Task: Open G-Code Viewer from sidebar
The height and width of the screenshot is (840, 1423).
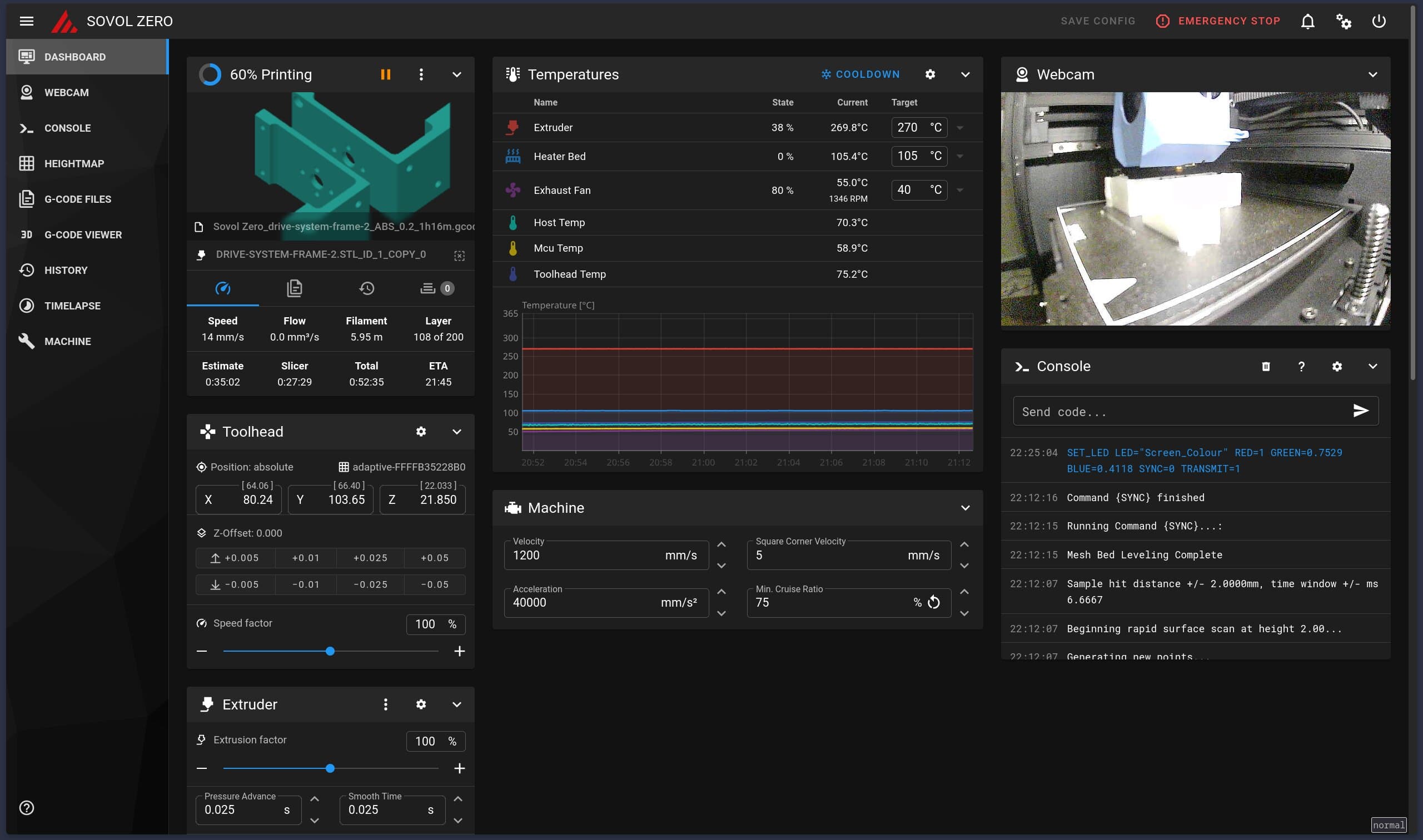Action: point(87,235)
